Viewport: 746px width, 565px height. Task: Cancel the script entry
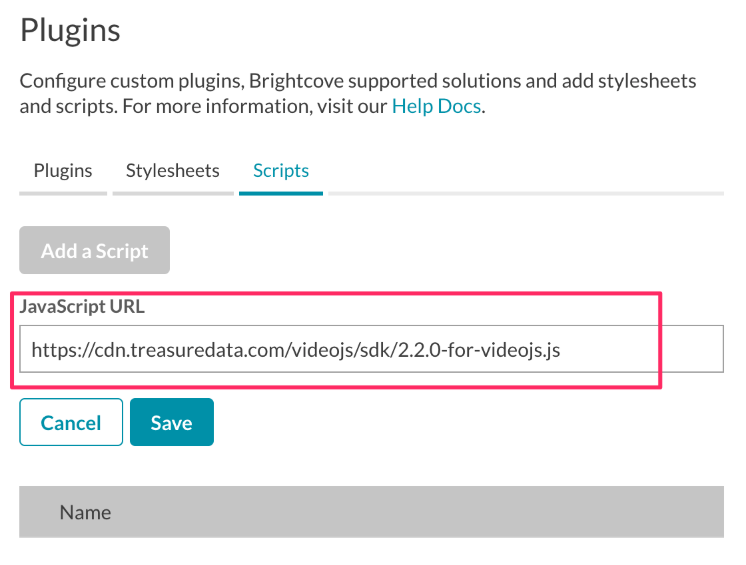71,422
